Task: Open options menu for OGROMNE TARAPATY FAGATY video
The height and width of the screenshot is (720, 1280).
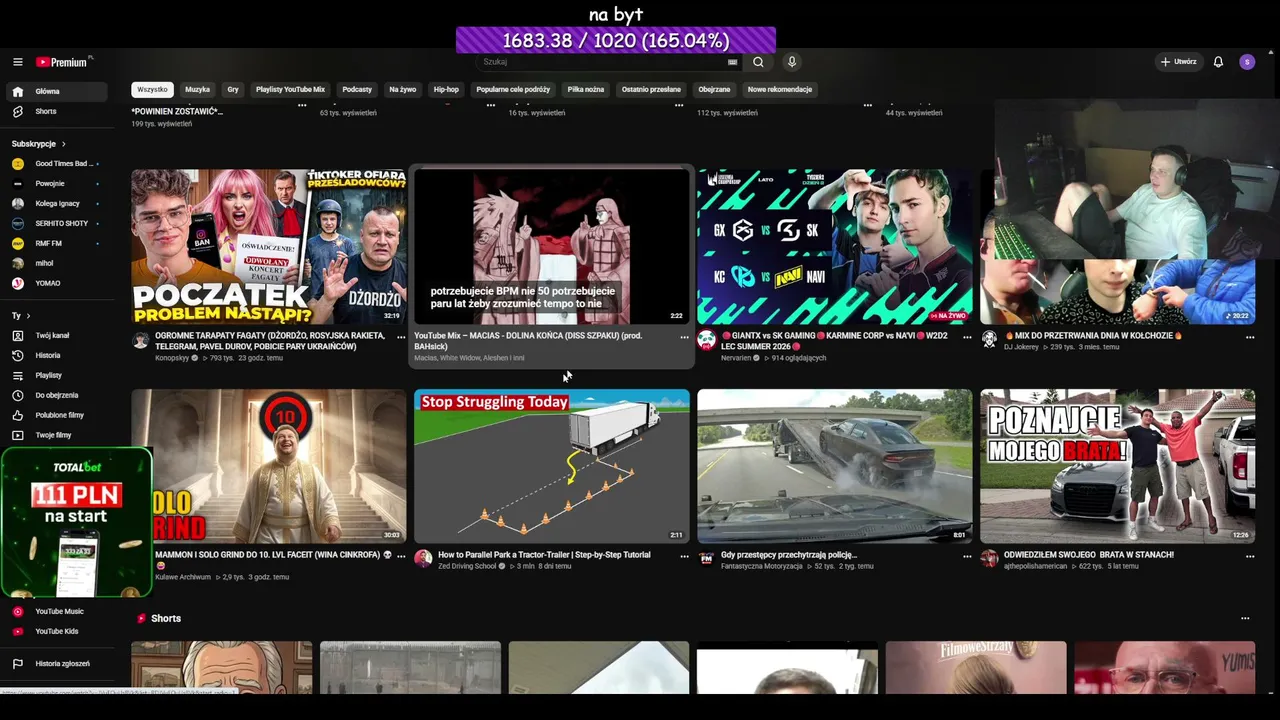Action: pos(401,337)
